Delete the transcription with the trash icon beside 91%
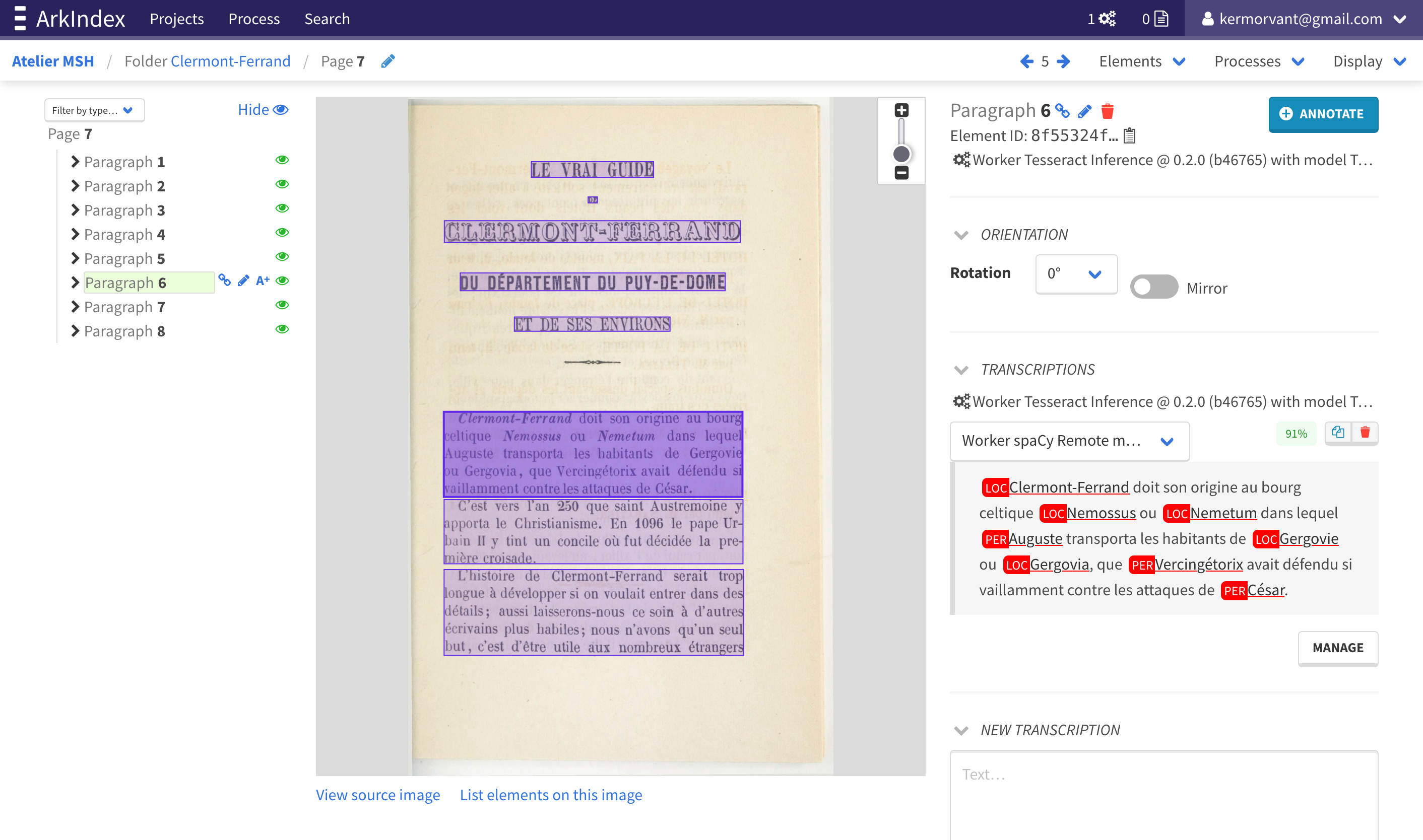This screenshot has height=840, width=1423. (1365, 433)
